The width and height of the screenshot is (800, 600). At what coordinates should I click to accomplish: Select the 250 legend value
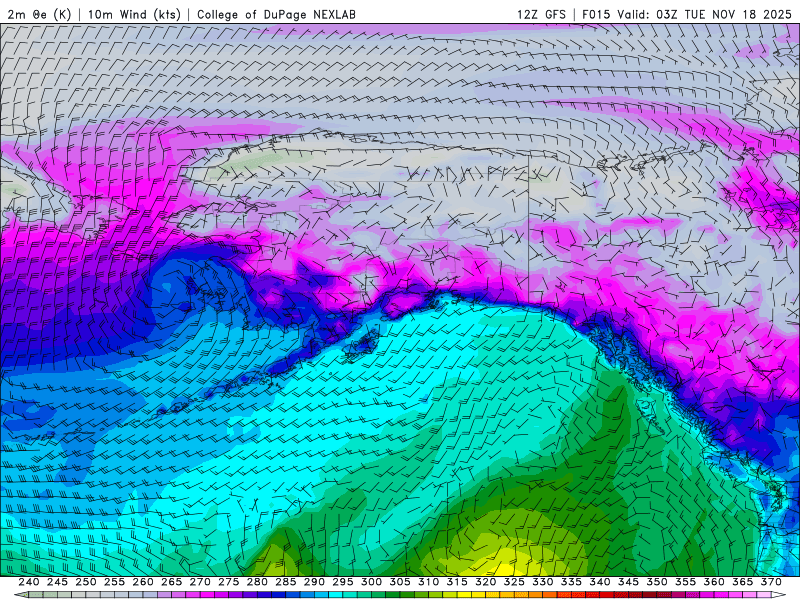tap(86, 582)
